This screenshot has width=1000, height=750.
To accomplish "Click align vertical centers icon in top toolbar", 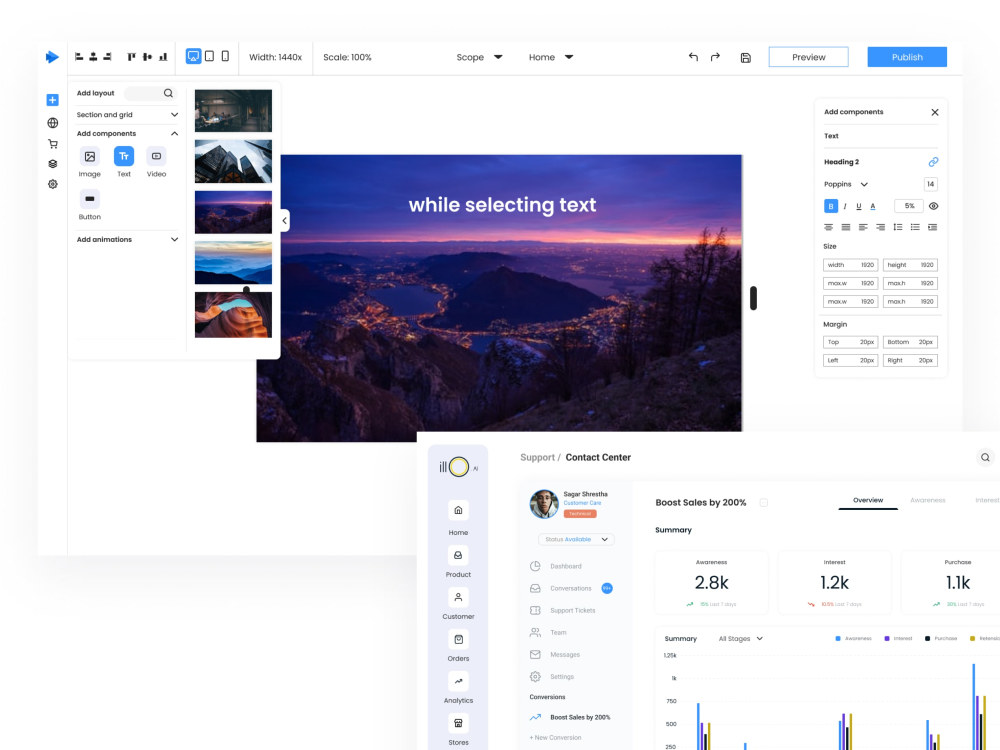I will 147,57.
